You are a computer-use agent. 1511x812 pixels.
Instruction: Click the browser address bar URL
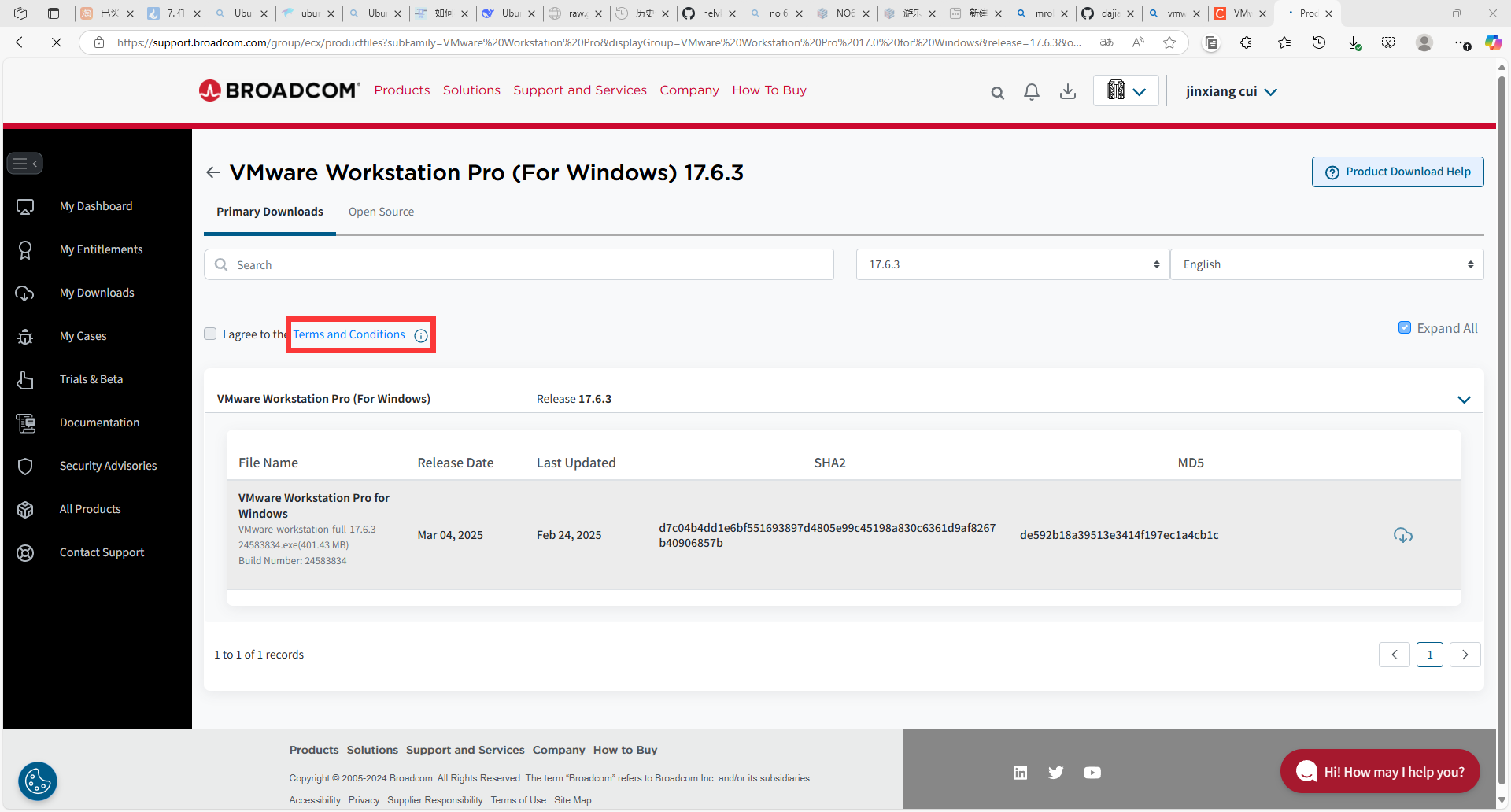point(598,42)
